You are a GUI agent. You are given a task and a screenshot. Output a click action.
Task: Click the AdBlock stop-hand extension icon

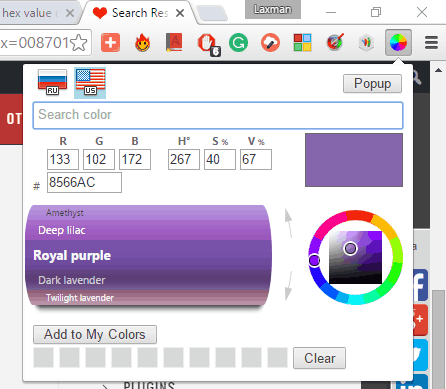tap(207, 44)
